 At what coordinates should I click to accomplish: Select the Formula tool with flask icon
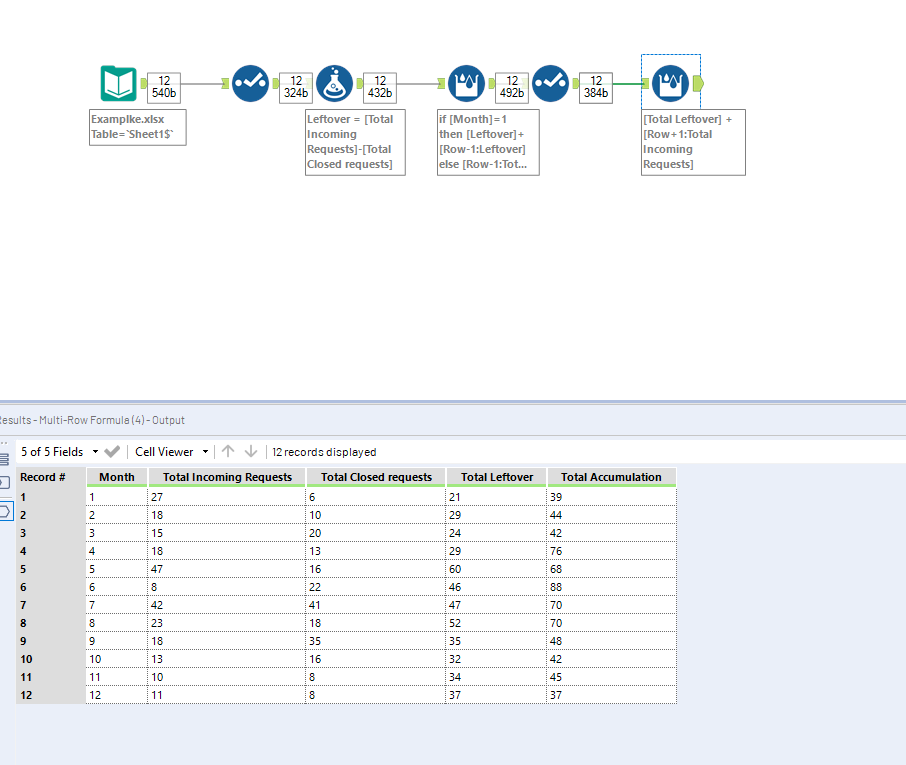pos(334,84)
